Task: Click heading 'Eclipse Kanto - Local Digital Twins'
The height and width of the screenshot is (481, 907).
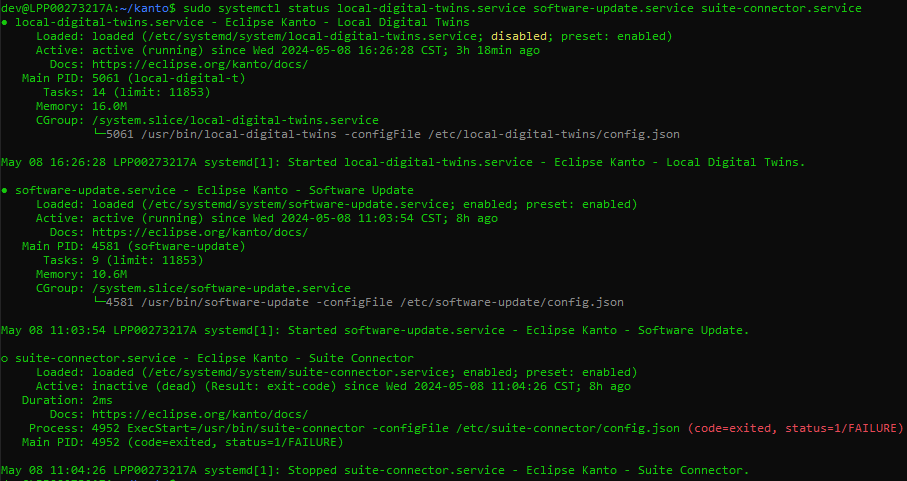Action: click(x=347, y=22)
